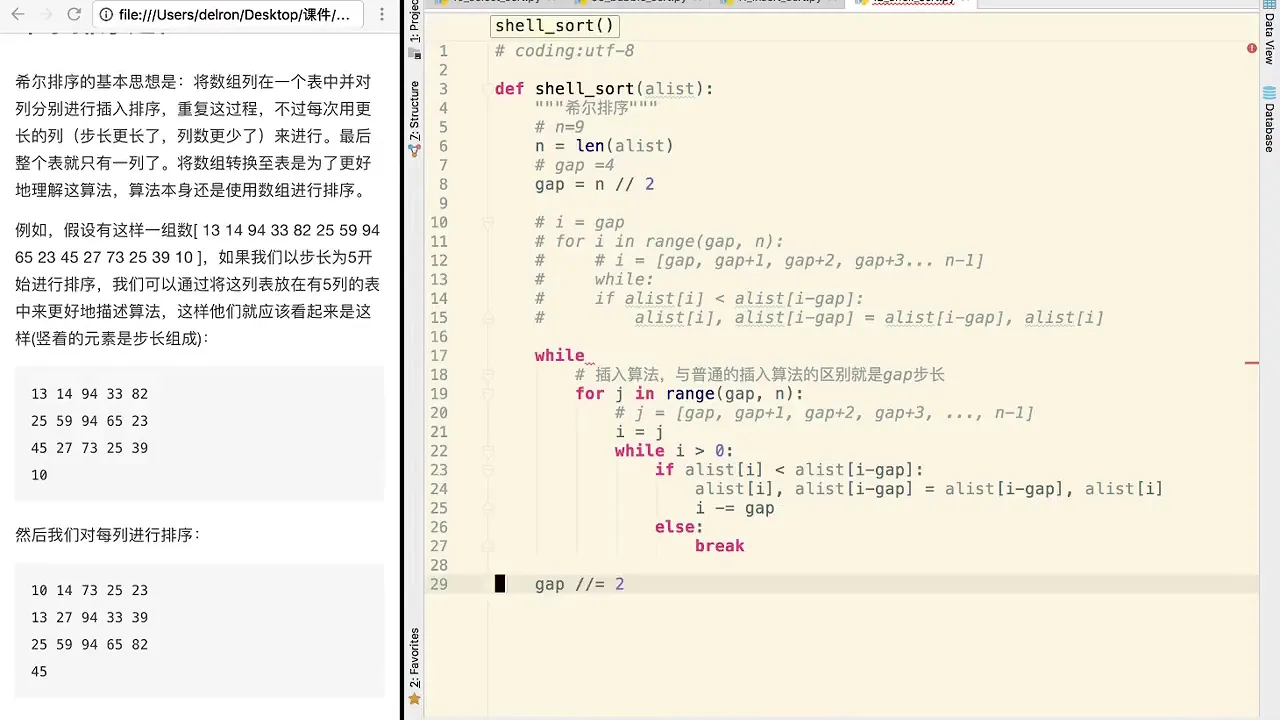Click the 'i -= gap' line

tap(734, 508)
